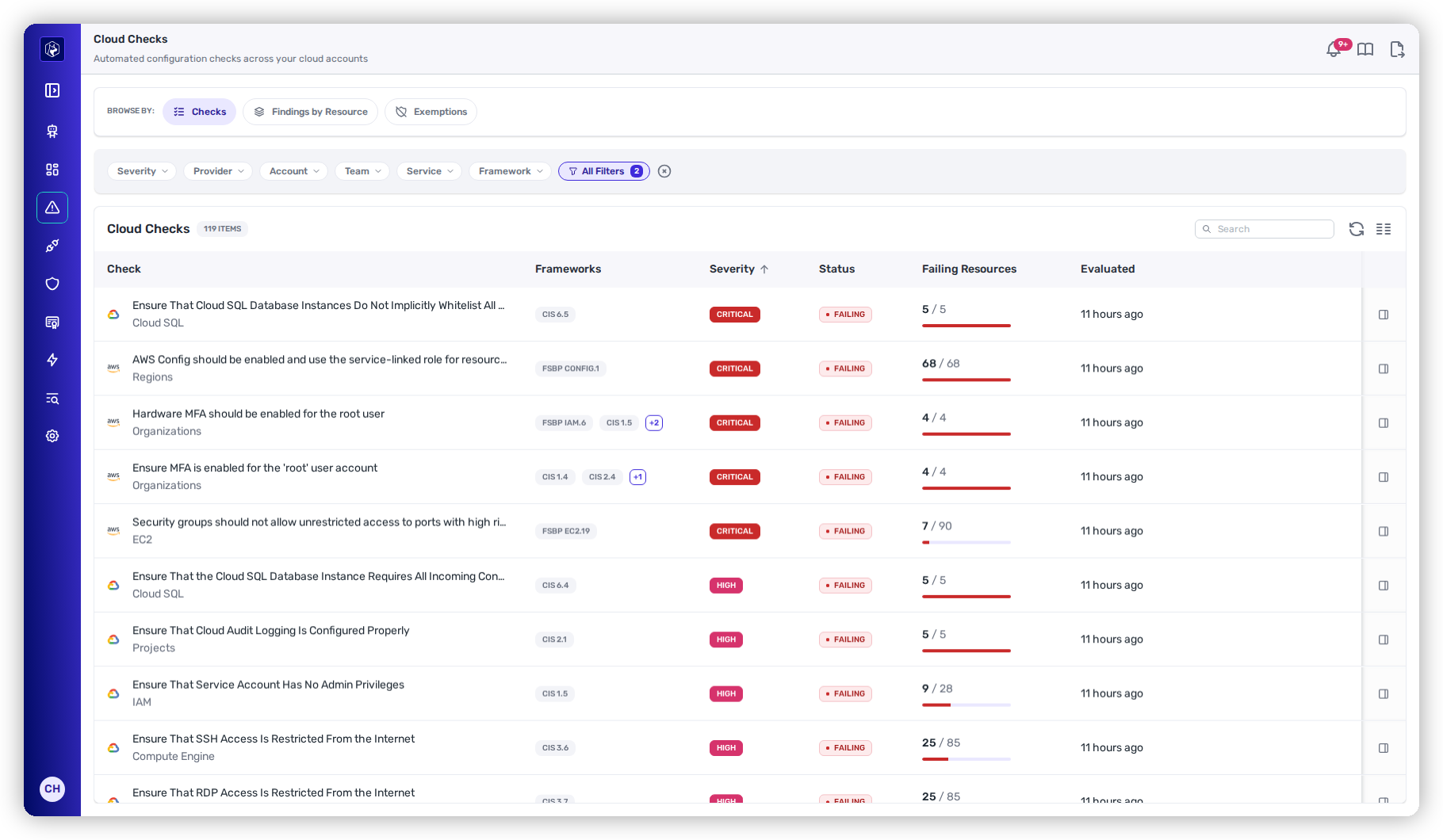Expand the Framework filter dropdown
1443x840 pixels.
click(510, 171)
